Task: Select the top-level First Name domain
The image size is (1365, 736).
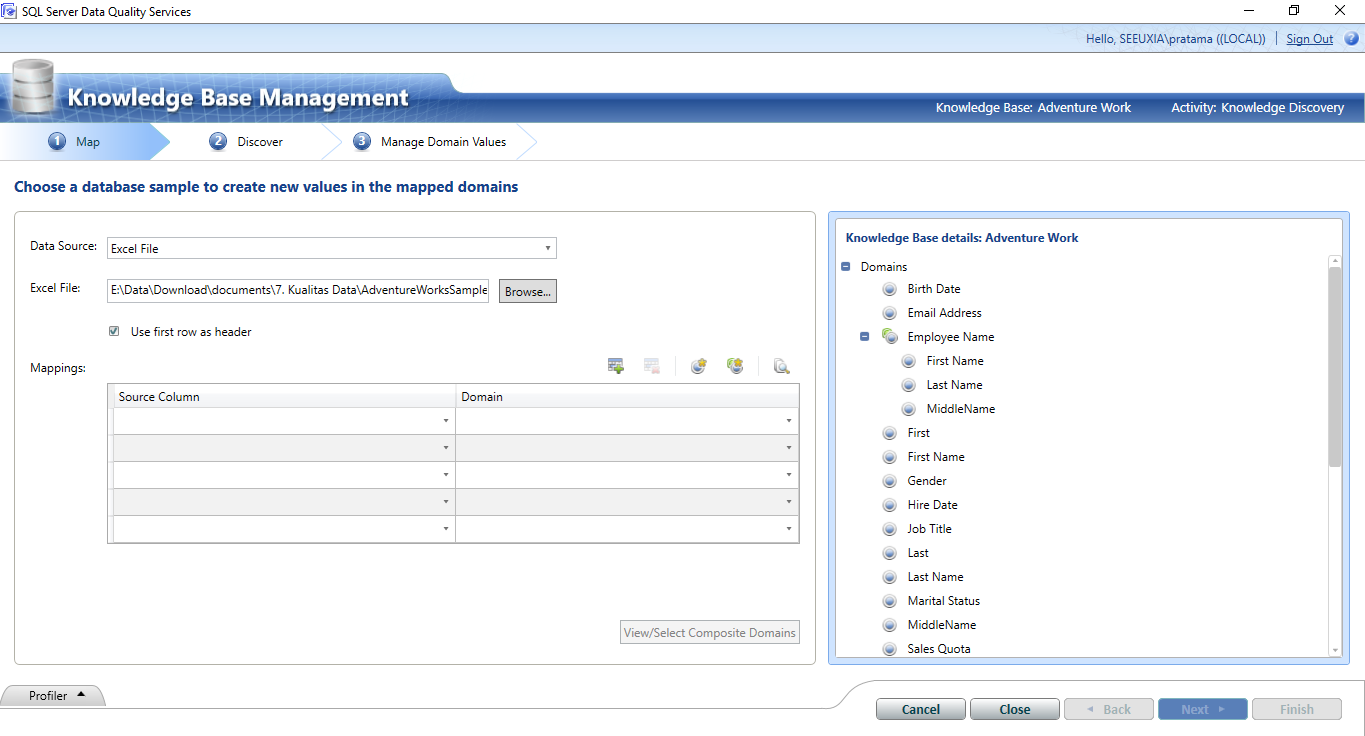Action: 936,457
